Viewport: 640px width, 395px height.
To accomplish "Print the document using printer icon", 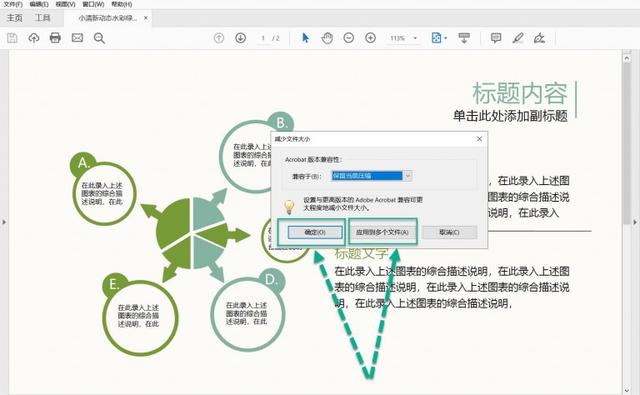I will [x=55, y=38].
